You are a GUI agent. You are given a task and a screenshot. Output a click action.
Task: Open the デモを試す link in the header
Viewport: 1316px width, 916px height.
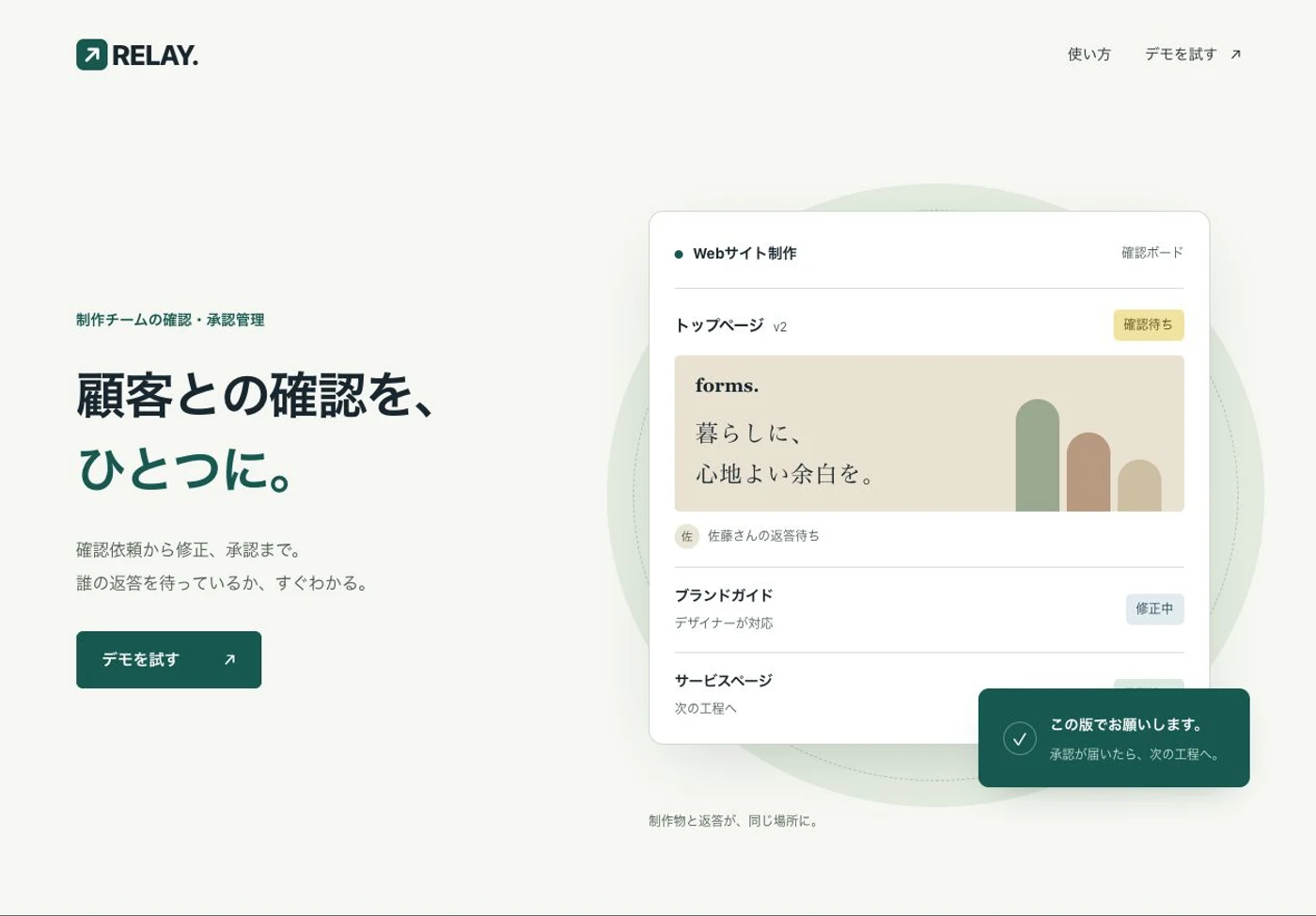1192,55
